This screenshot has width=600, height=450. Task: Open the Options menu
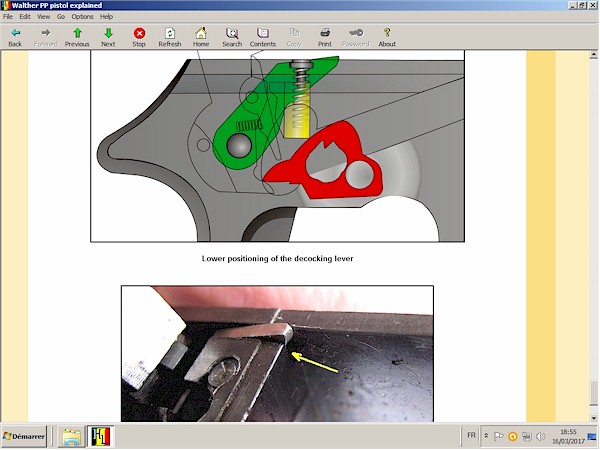coord(82,16)
